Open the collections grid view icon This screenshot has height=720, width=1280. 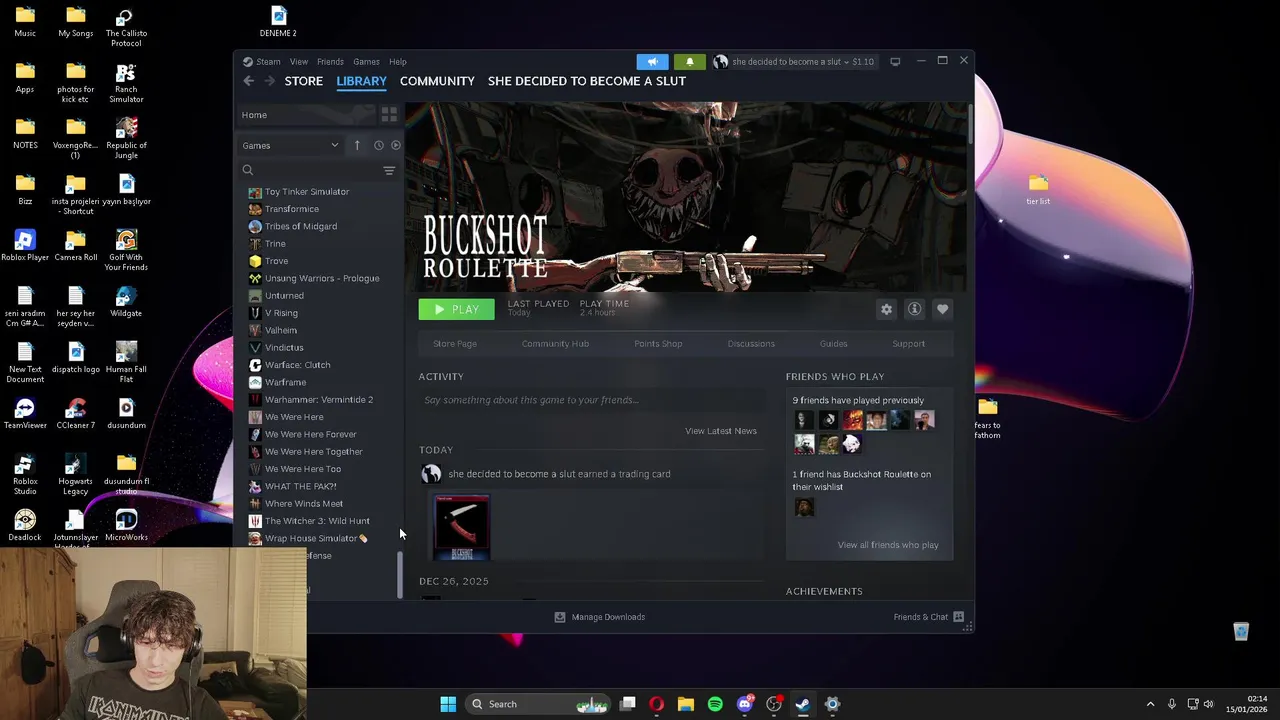point(389,115)
